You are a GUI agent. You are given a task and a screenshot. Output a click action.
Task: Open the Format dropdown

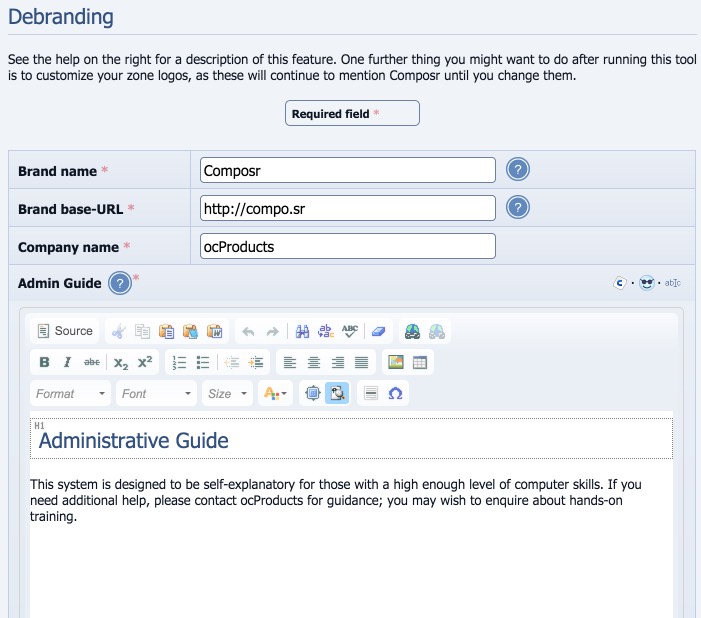[x=70, y=394]
